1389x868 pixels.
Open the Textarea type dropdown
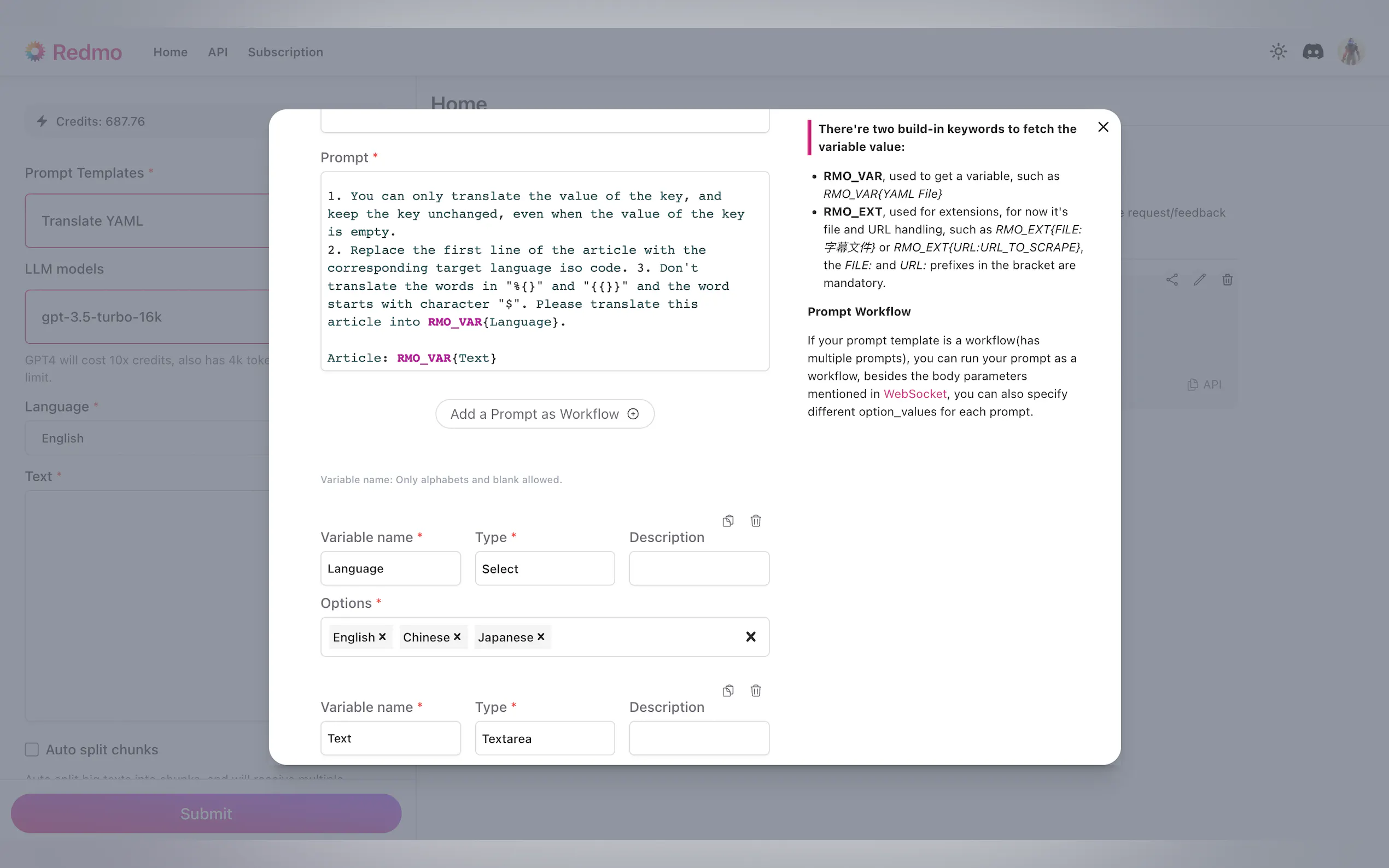click(544, 738)
